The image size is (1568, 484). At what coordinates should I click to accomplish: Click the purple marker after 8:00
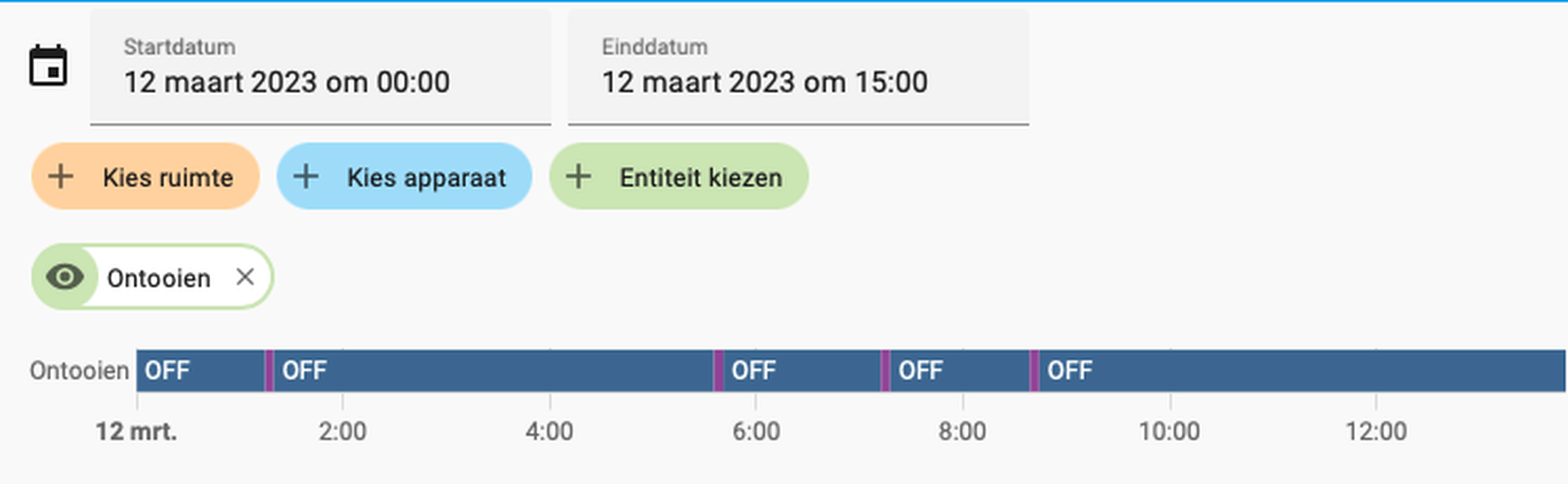[1035, 371]
